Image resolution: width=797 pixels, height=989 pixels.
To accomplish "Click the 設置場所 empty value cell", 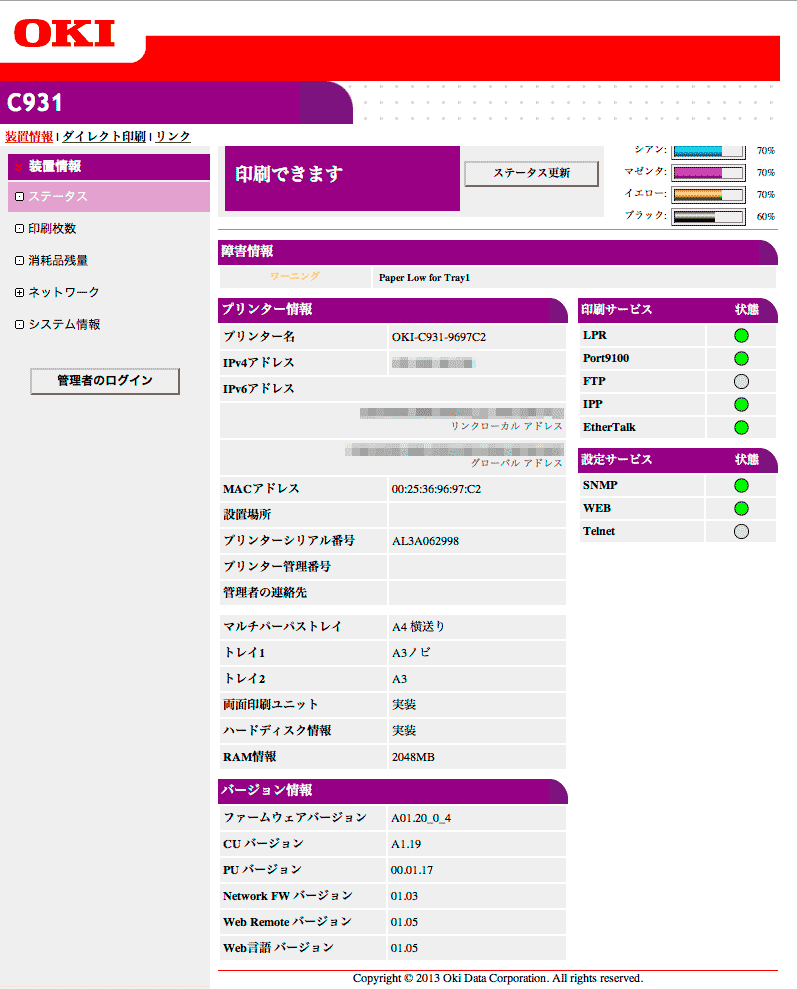I will [x=477, y=515].
